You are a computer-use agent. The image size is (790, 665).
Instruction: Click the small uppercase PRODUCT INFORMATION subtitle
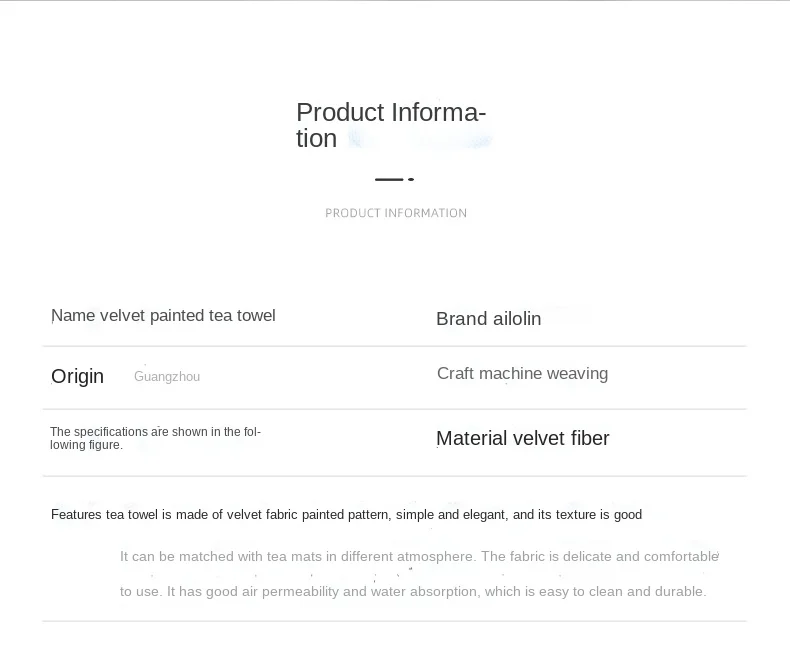[396, 213]
